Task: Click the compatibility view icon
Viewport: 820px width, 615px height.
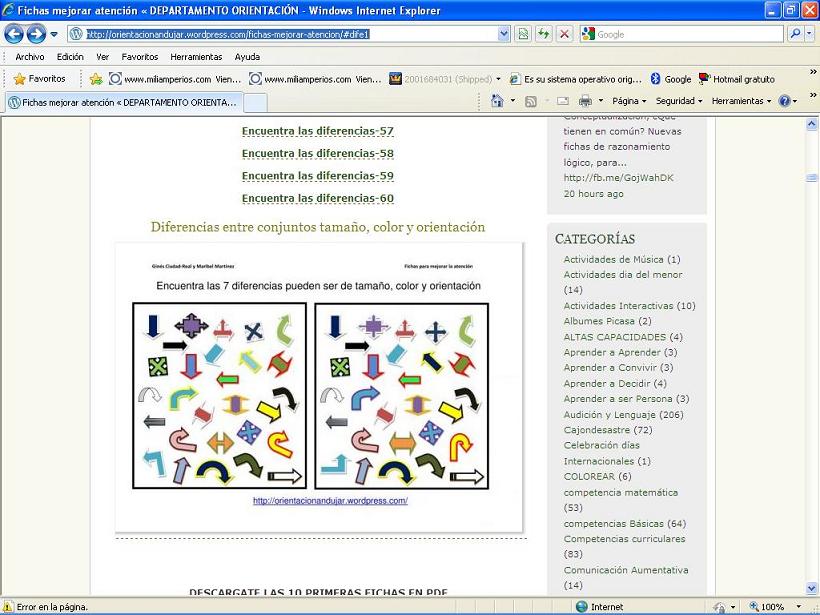Action: coord(522,35)
